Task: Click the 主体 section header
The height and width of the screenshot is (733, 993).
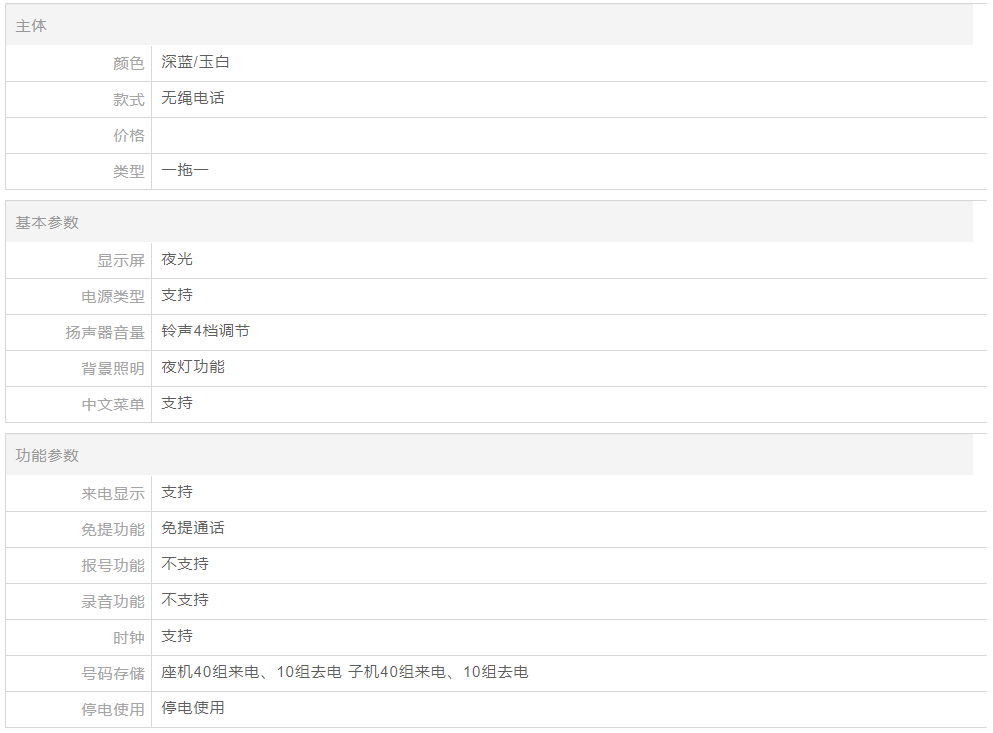Action: coord(31,26)
